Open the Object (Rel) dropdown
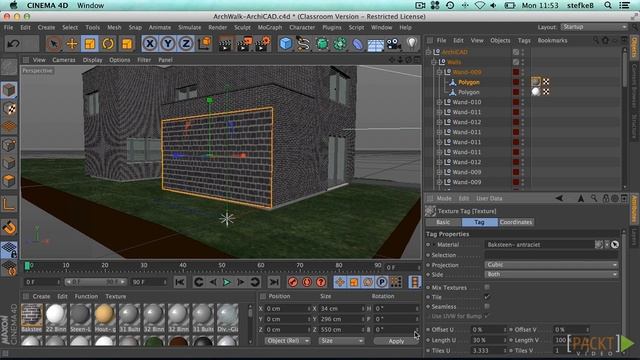 point(287,340)
